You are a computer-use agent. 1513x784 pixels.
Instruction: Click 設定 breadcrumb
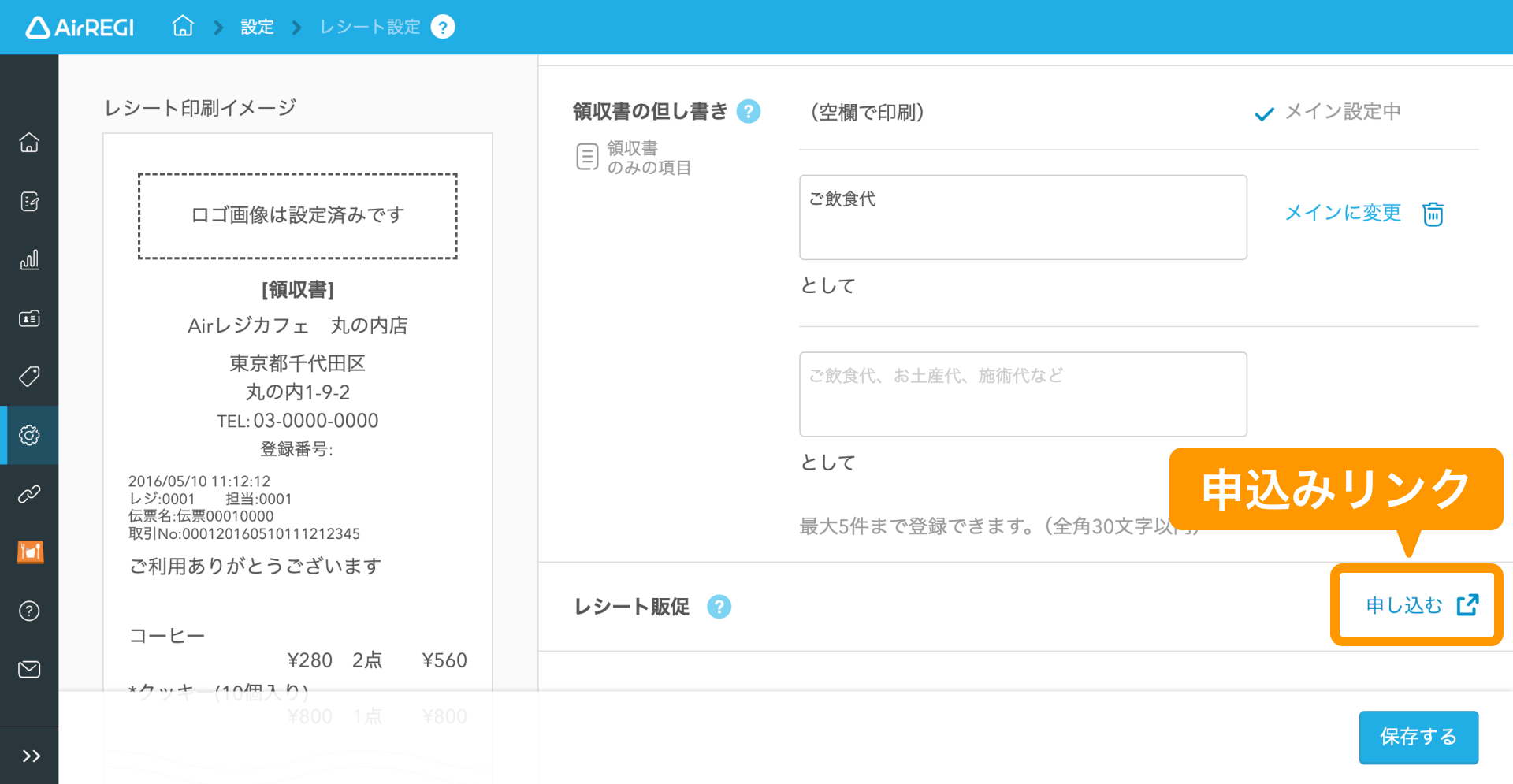tap(257, 28)
